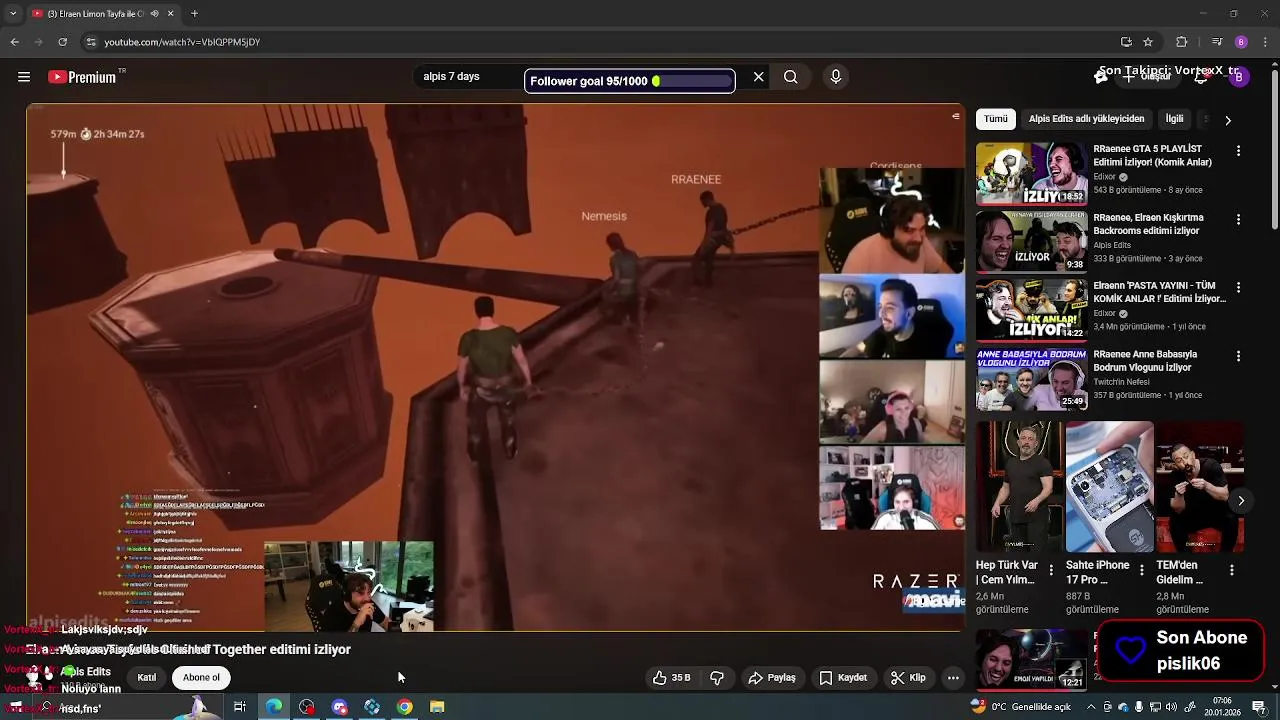Open the Anne Babasıyla Bodrum Vlogunu thumbnail
This screenshot has height=720, width=1280.
[1031, 379]
